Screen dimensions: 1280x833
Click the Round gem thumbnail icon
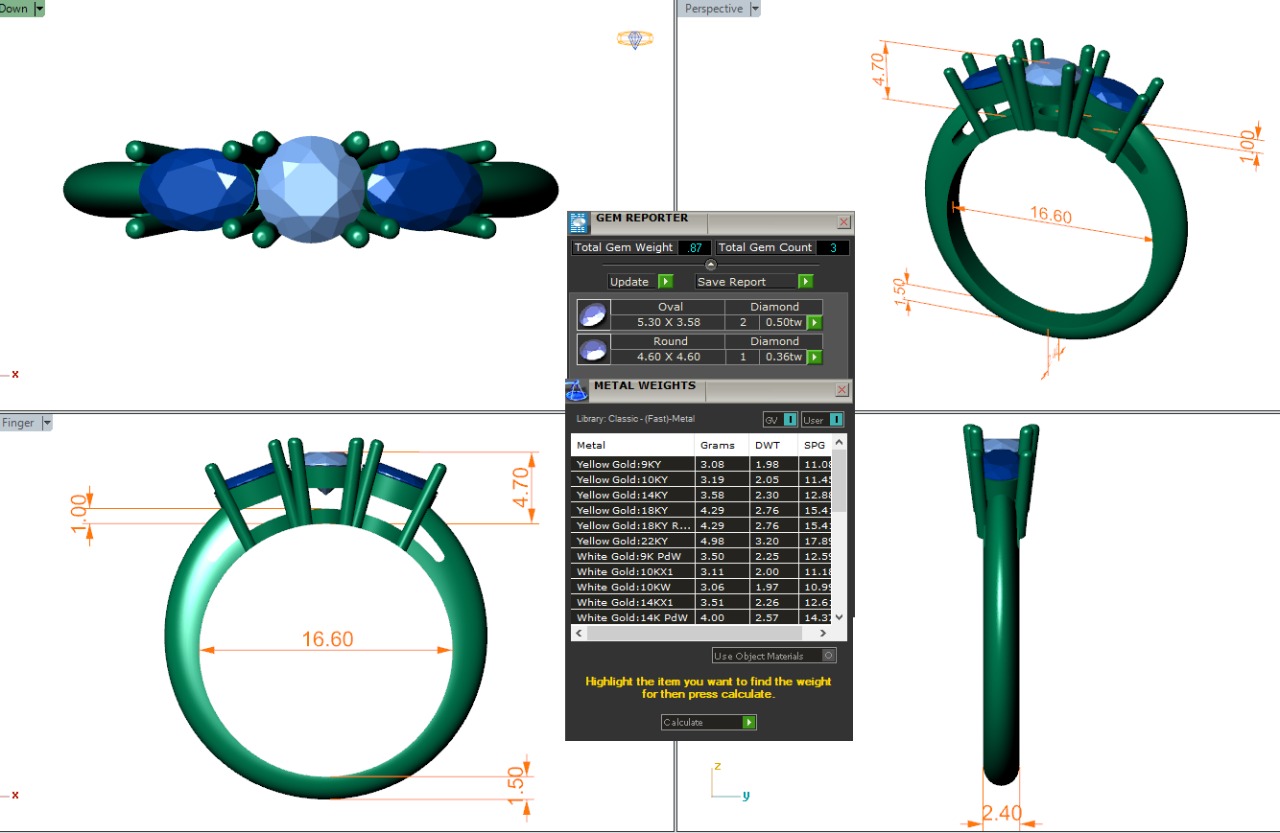[x=593, y=349]
